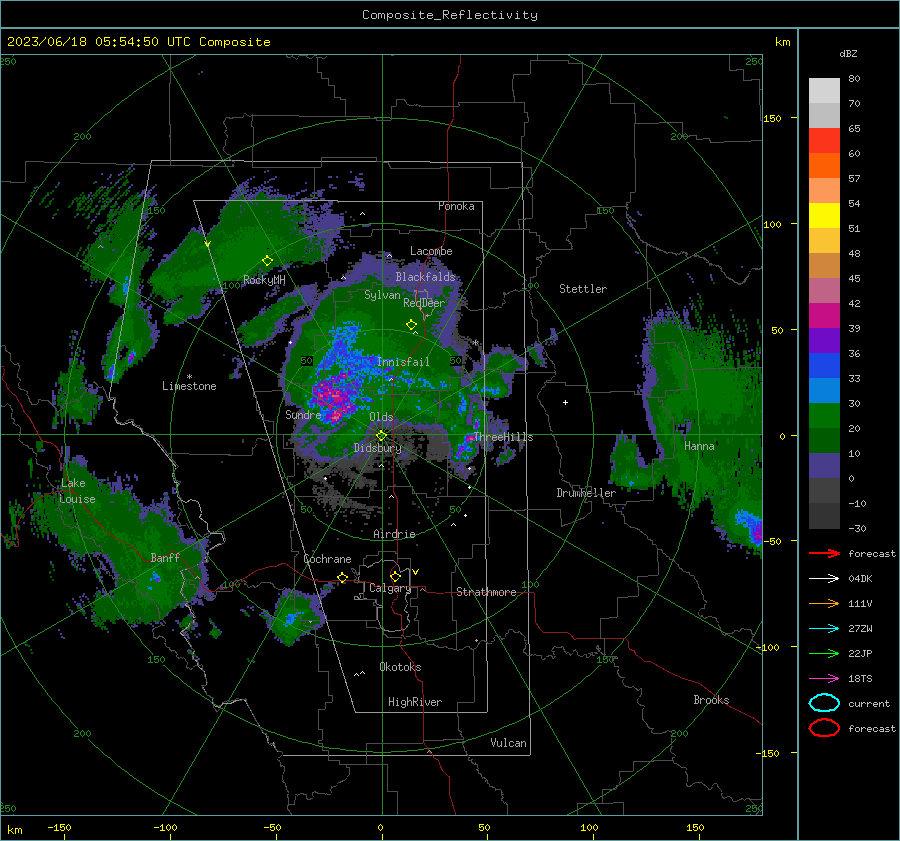Click the red 'forecast' ellipse icon
This screenshot has height=841, width=900.
pos(824,728)
